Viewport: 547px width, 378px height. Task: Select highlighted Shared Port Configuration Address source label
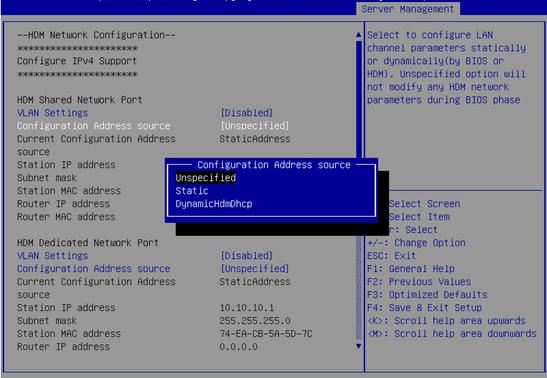93,126
